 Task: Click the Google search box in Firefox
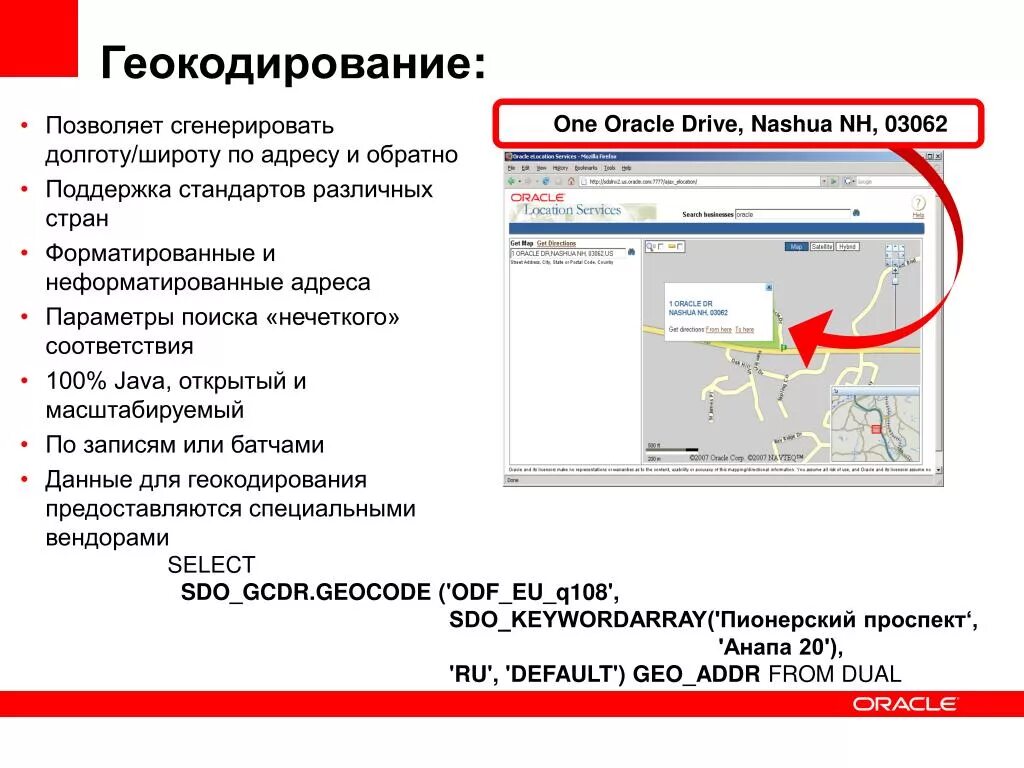893,181
